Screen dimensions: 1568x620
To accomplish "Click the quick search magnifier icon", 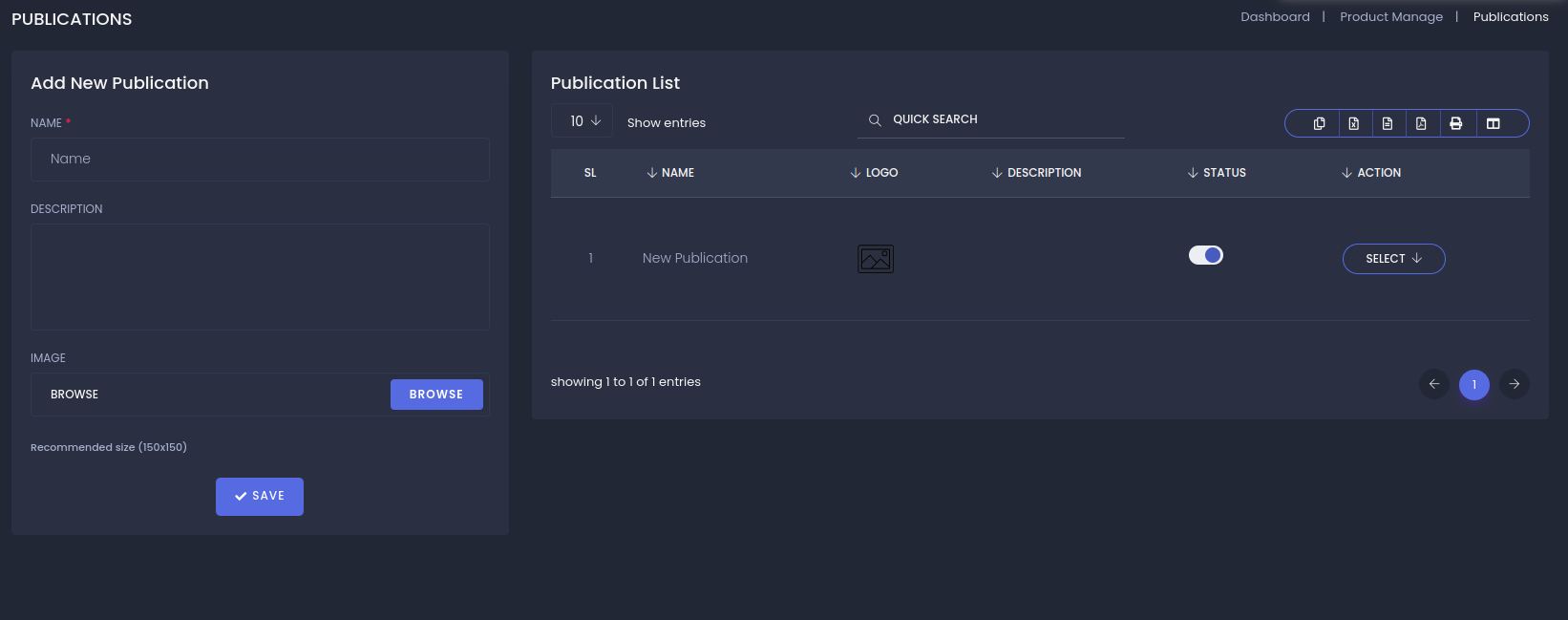I will coord(875,120).
